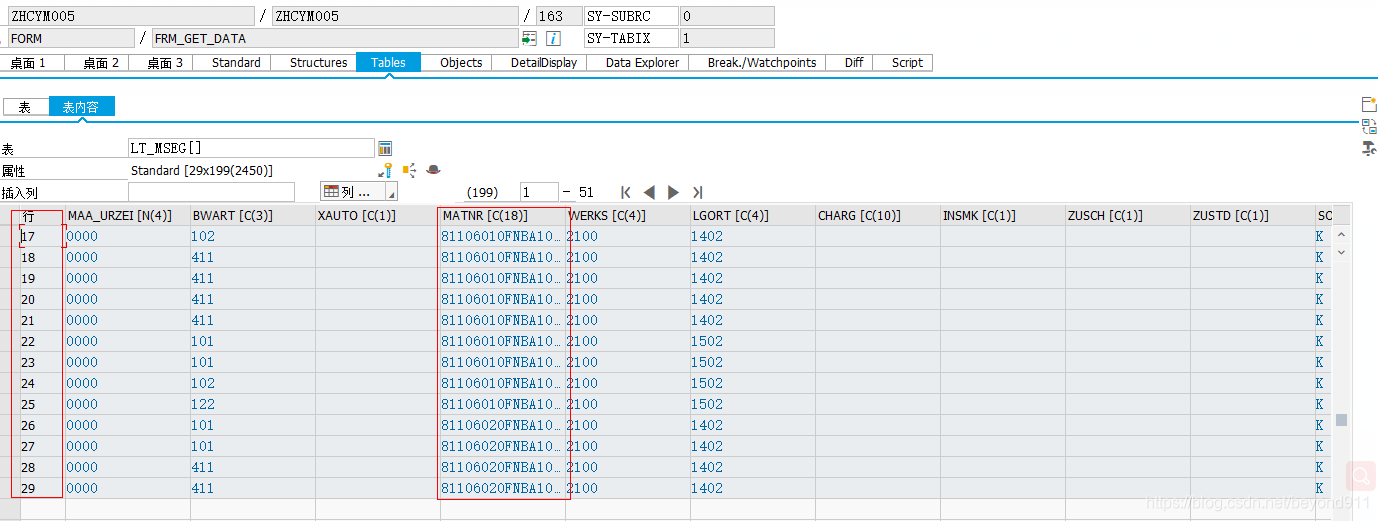
Task: Open the DetailDisplay tab
Action: point(544,62)
